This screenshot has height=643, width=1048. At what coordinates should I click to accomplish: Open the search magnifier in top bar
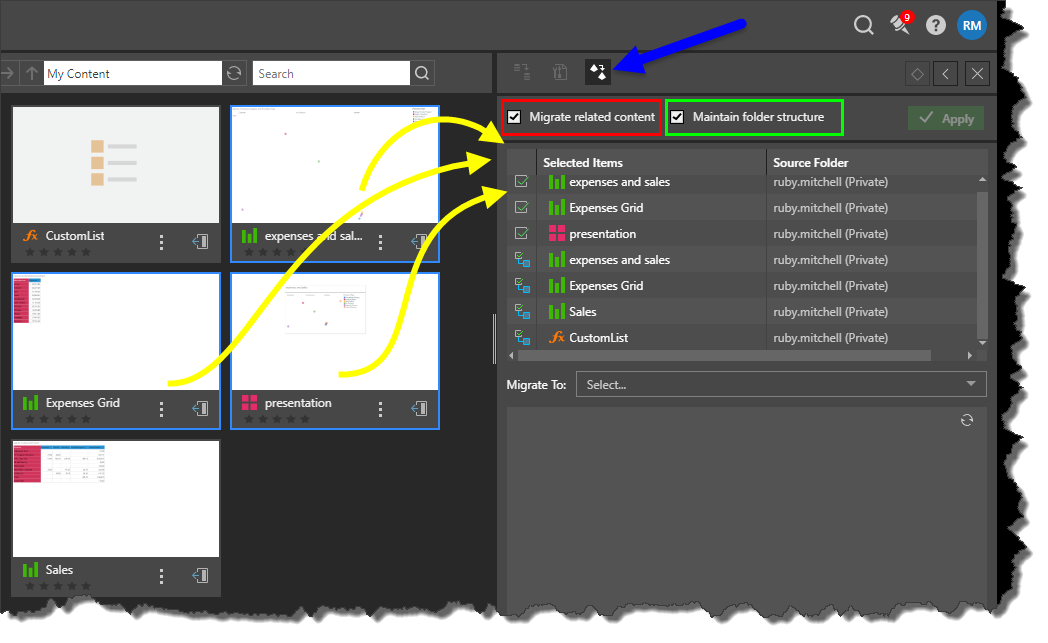pos(864,25)
